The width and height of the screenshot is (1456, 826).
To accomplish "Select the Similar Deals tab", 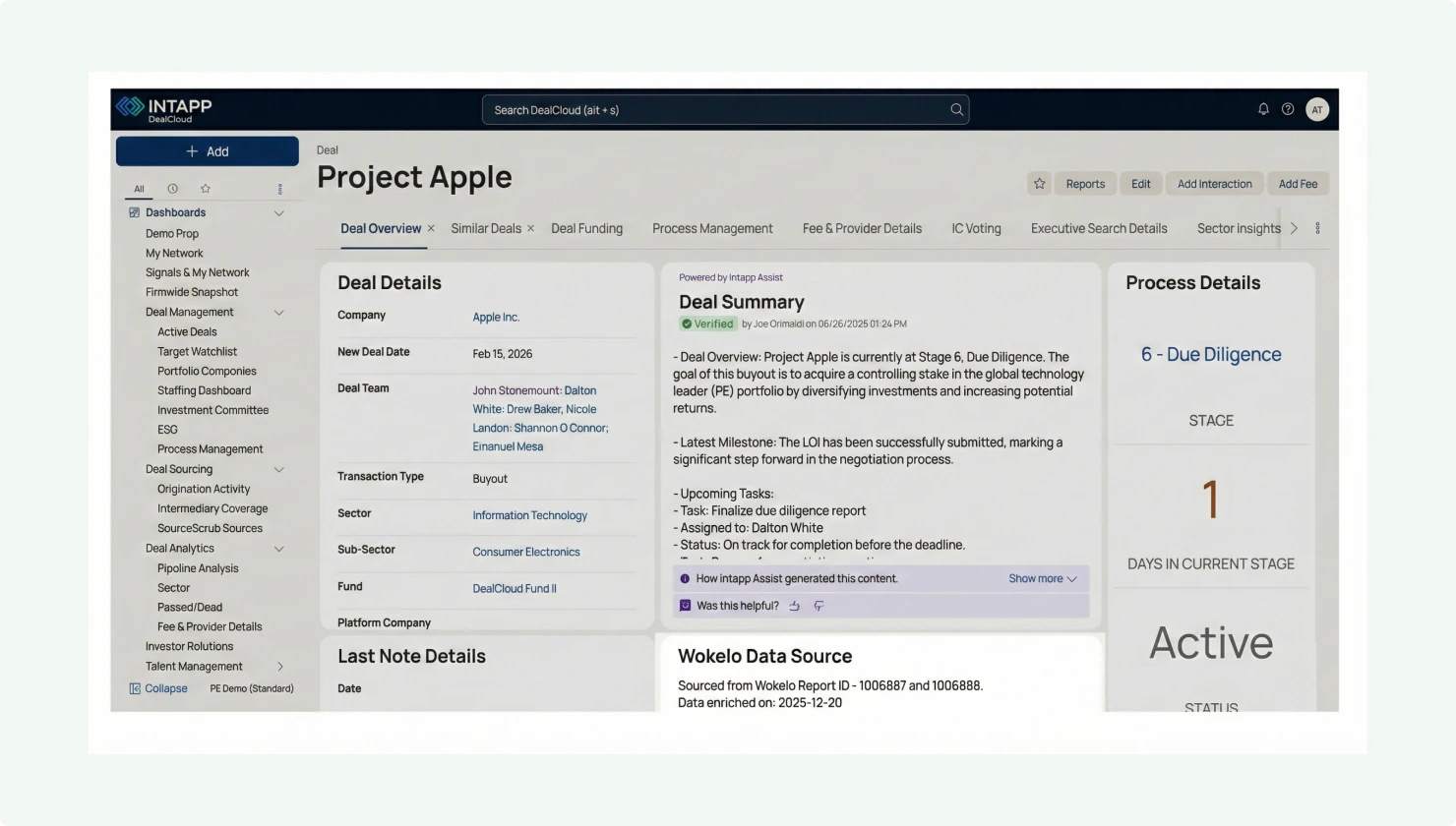I will coord(486,228).
